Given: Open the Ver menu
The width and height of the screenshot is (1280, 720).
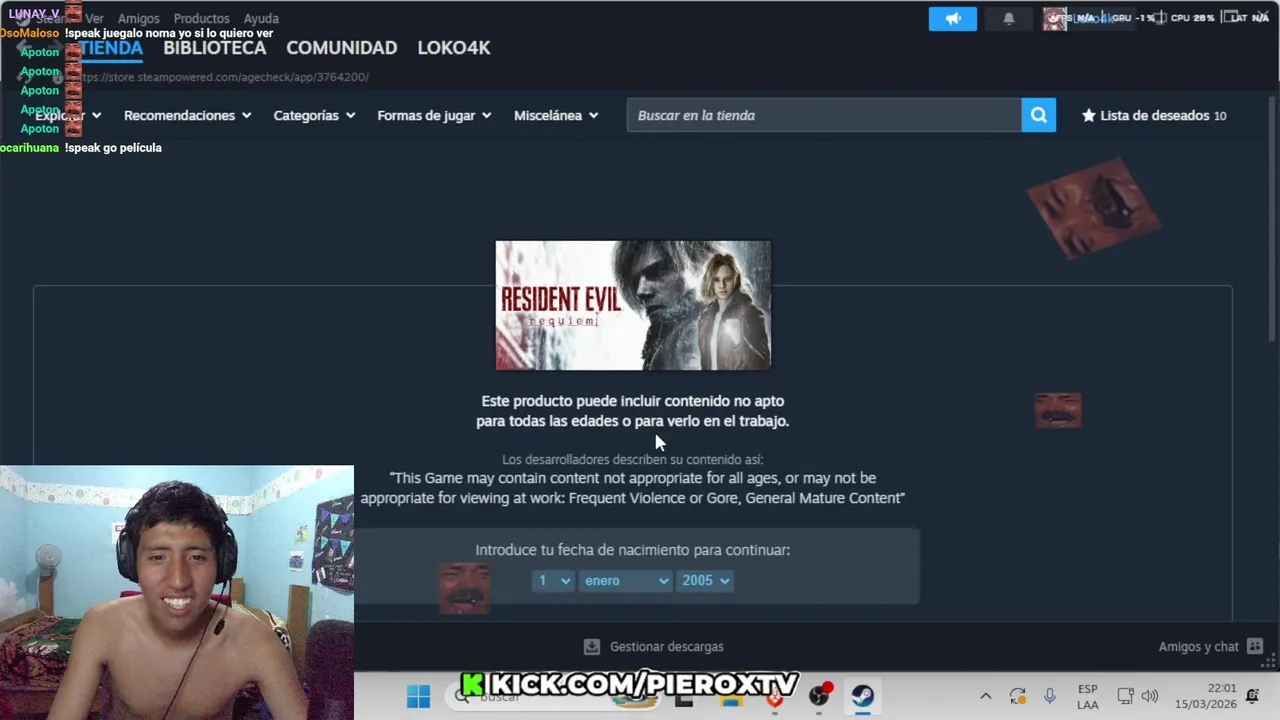Looking at the screenshot, I should [x=94, y=19].
